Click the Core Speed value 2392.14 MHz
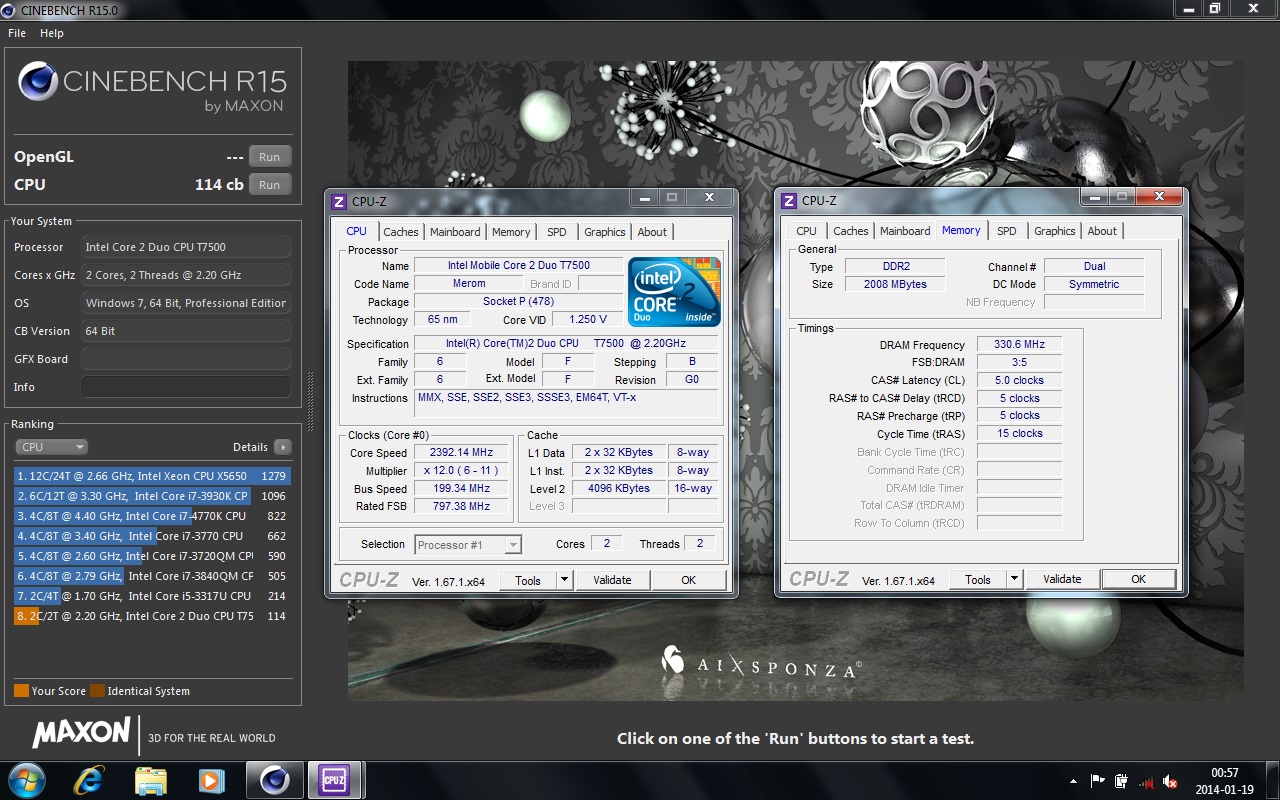1280x800 pixels. point(461,453)
